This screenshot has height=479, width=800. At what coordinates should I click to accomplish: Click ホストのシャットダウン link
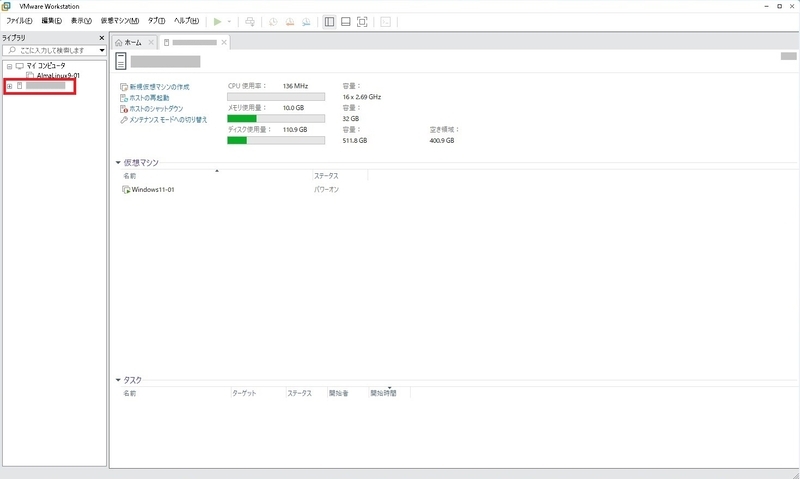(x=156, y=109)
